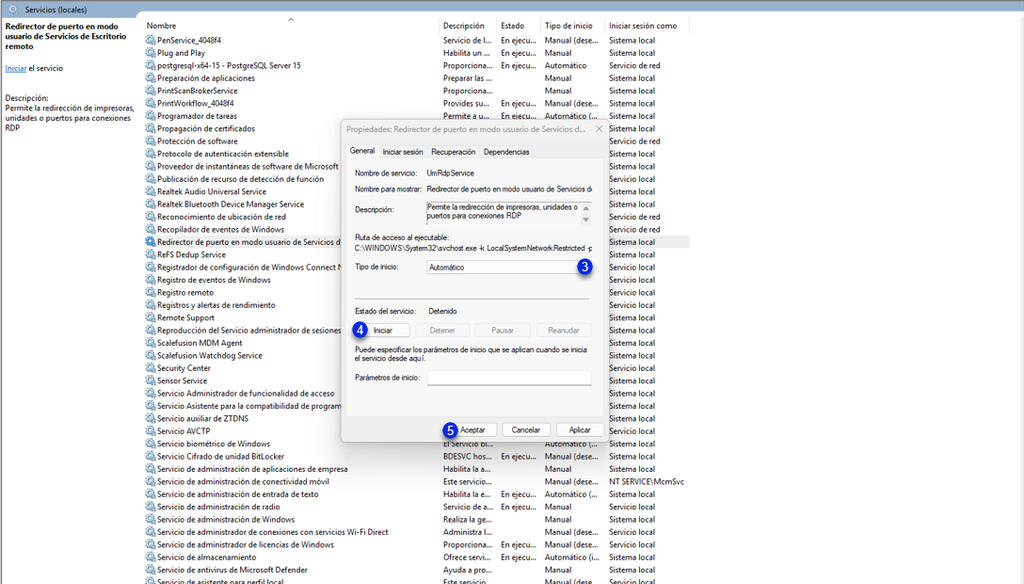The width and height of the screenshot is (1024, 584).
Task: Click gear icon beside Servicio biométrico de Windows
Action: coord(150,444)
